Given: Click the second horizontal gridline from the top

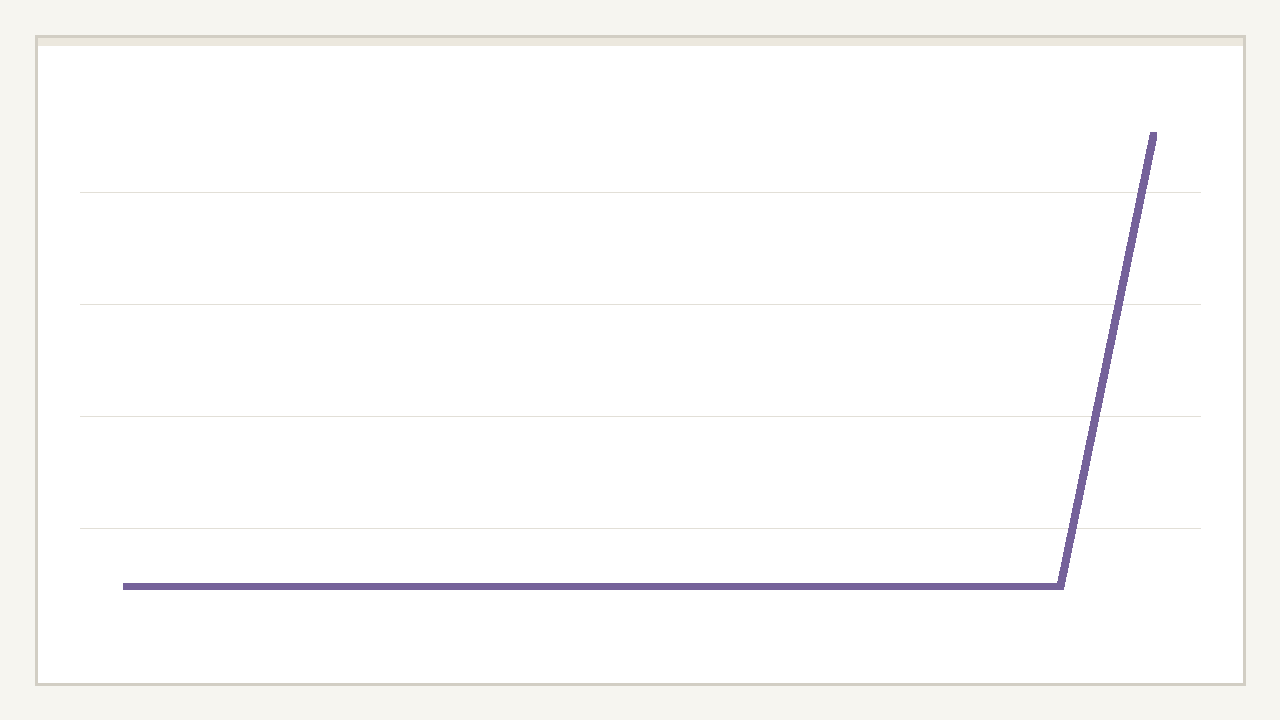Looking at the screenshot, I should [600, 304].
